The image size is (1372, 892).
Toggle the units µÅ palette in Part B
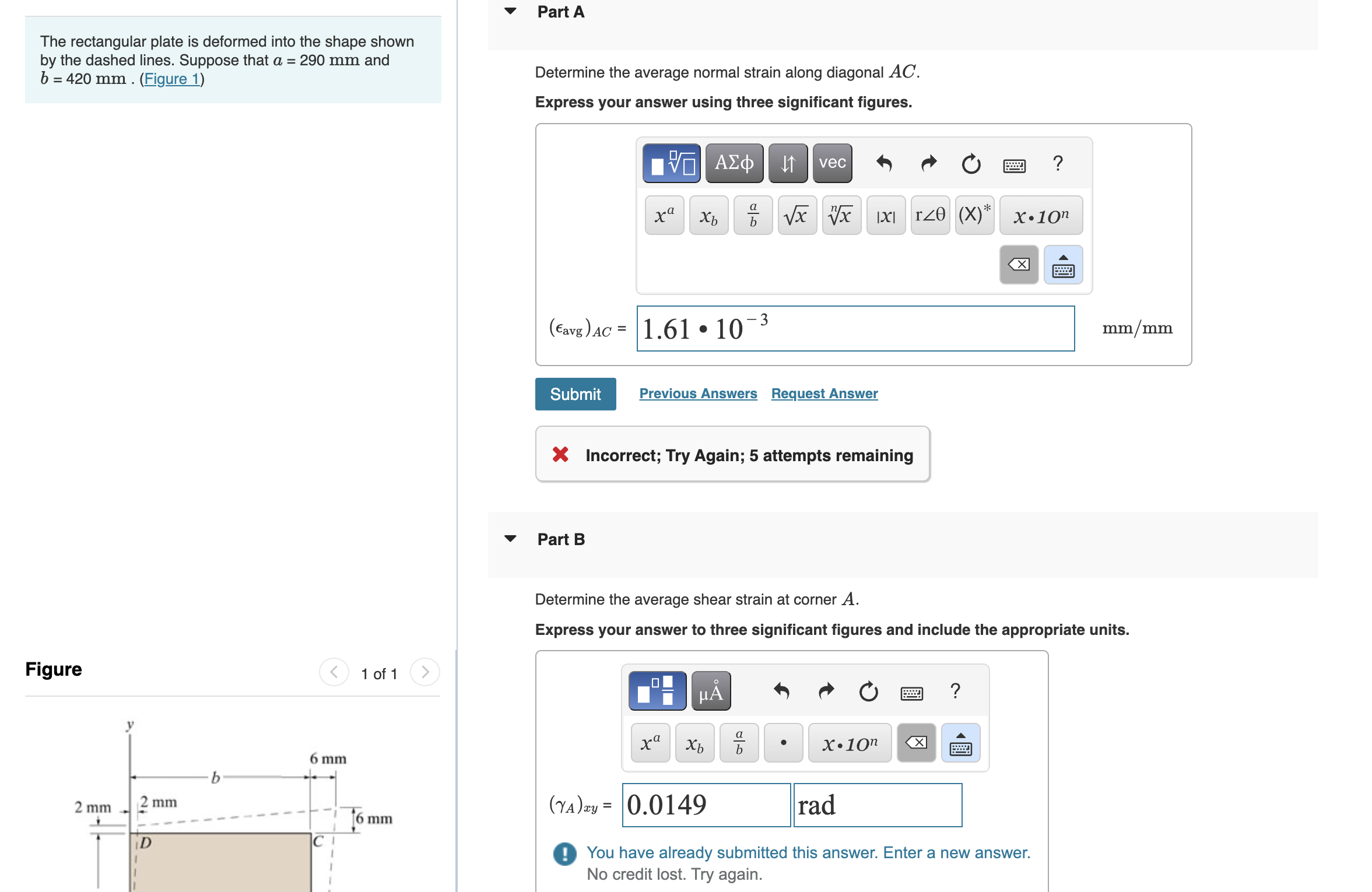pyautogui.click(x=710, y=691)
